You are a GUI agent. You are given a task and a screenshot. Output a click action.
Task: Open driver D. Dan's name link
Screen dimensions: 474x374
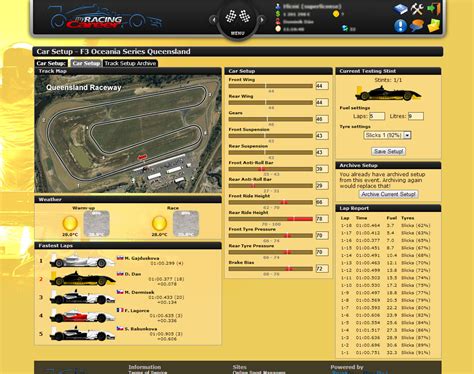click(133, 274)
